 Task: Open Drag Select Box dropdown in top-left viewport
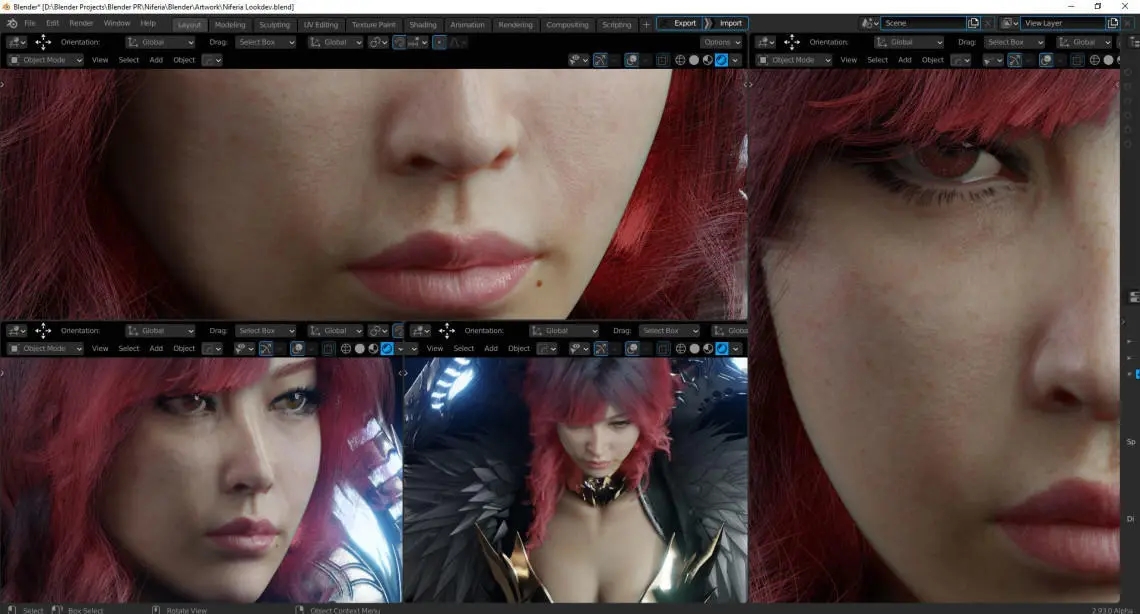pyautogui.click(x=265, y=42)
